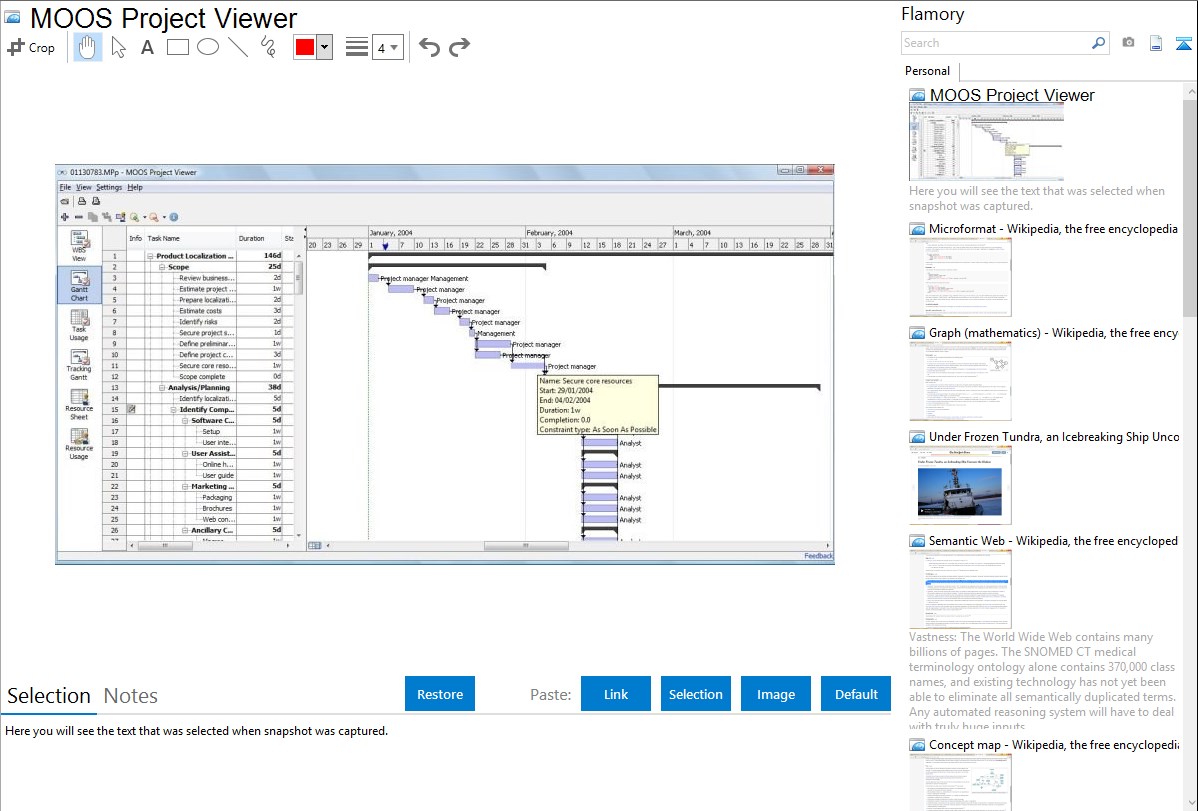Select Tracking Gantt view in sidebar
The width and height of the screenshot is (1198, 811).
[79, 365]
